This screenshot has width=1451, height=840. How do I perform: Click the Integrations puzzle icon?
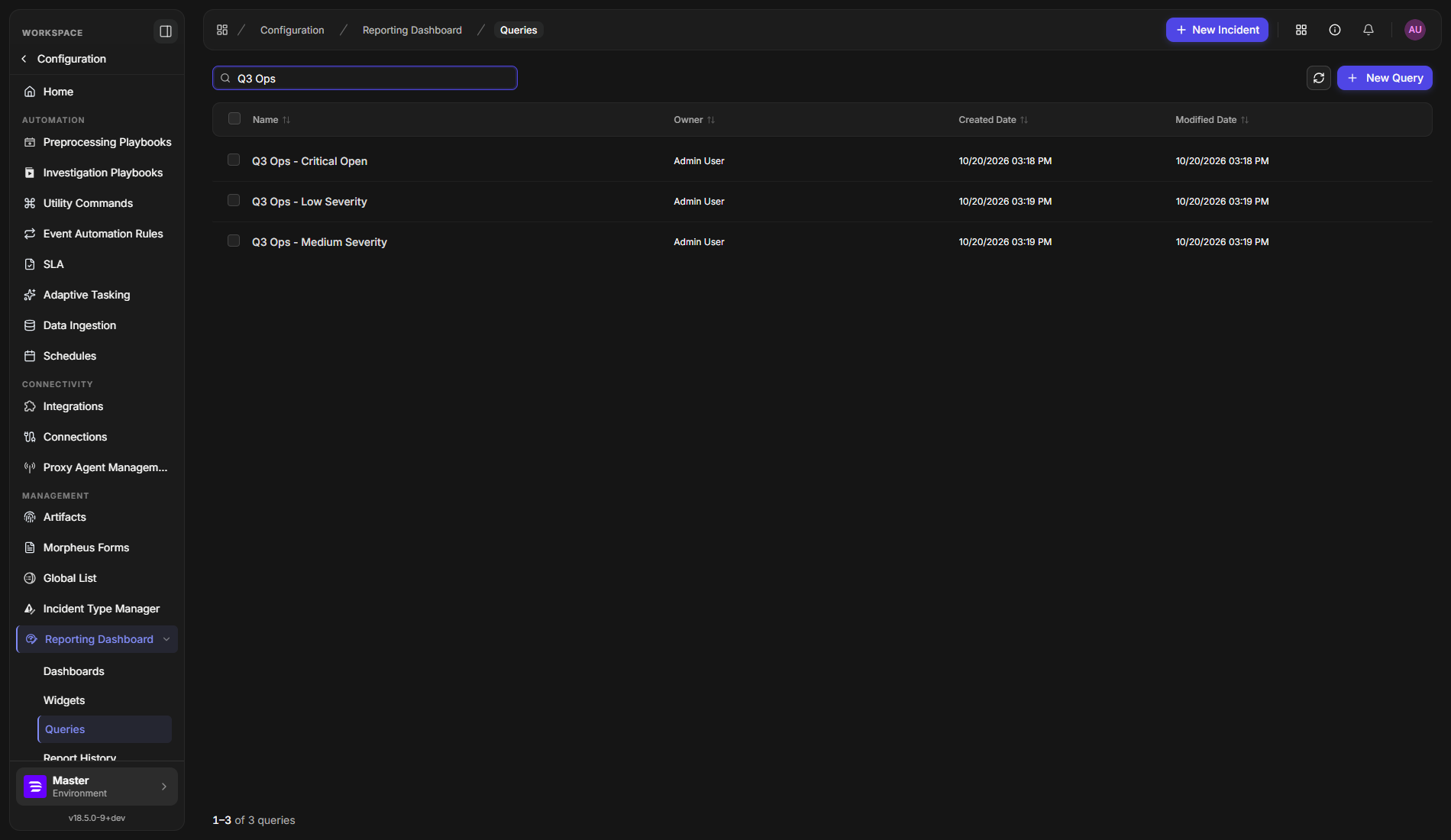tap(30, 406)
